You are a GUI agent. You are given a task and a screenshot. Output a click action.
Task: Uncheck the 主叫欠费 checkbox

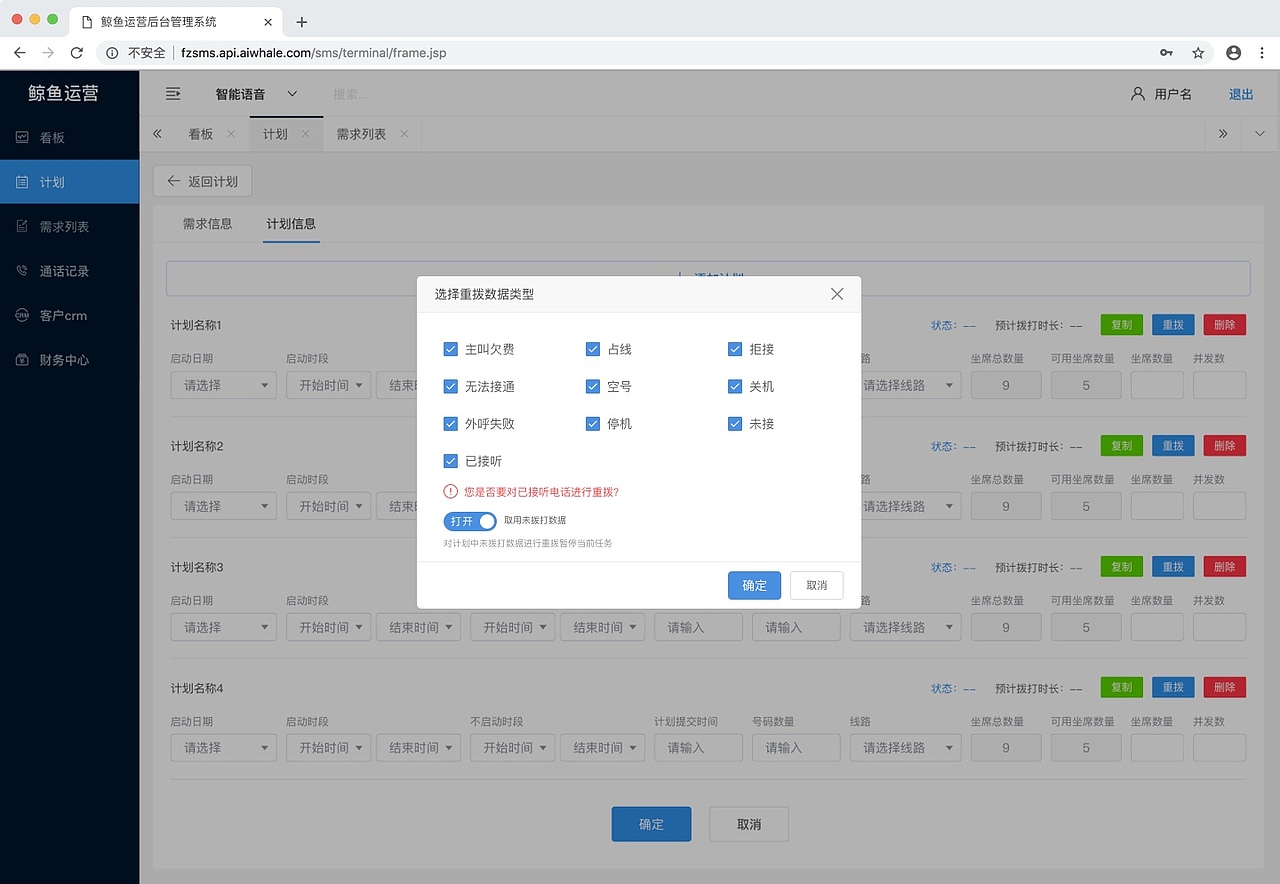[x=450, y=349]
